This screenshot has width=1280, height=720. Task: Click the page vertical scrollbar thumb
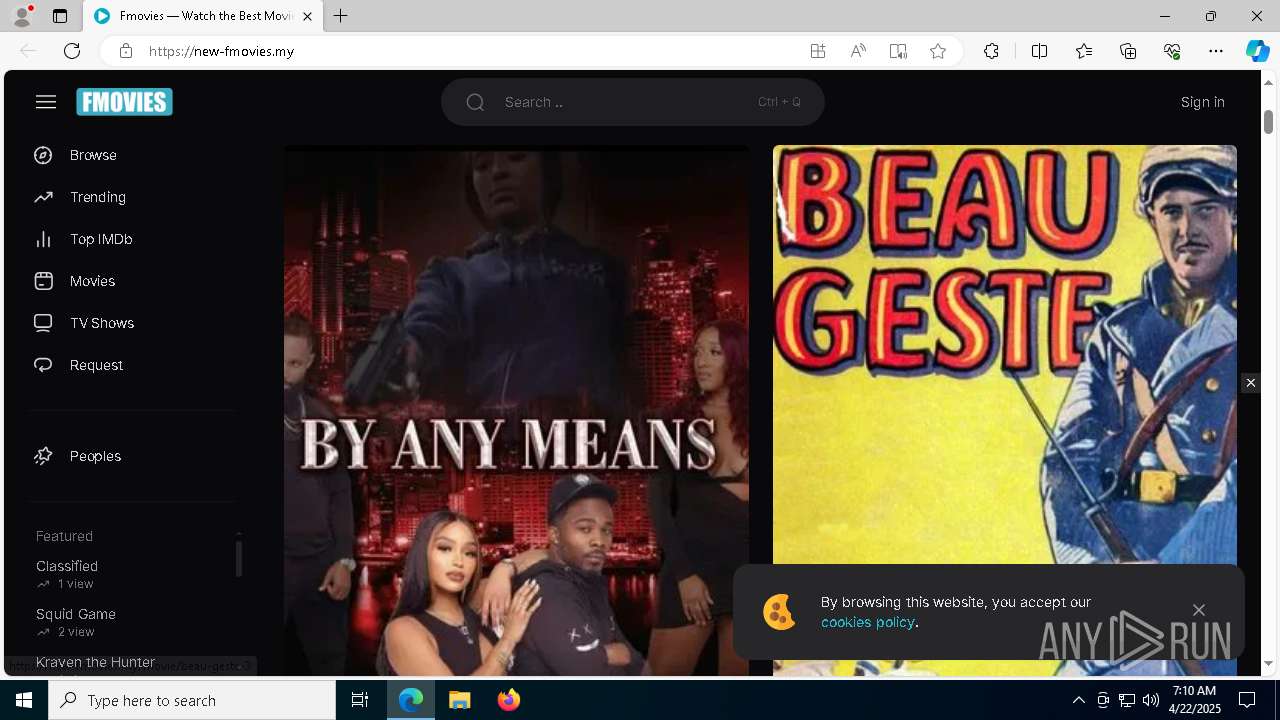(1268, 121)
